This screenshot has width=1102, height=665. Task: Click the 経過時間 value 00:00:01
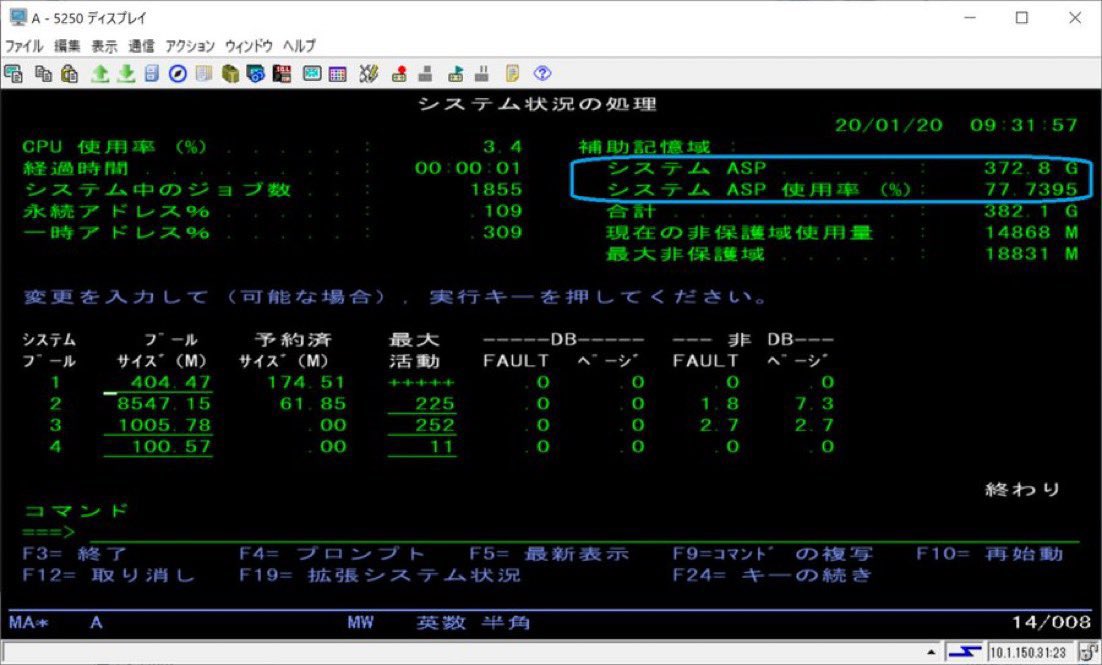[x=468, y=168]
